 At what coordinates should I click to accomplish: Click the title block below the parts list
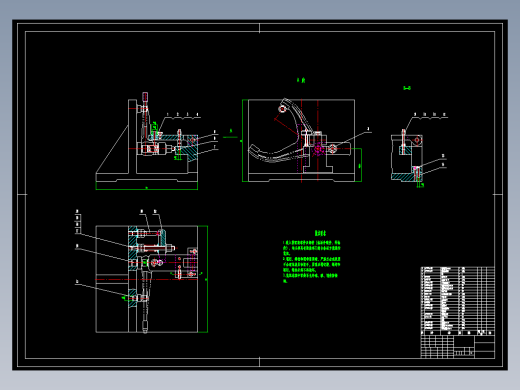coord(458,347)
